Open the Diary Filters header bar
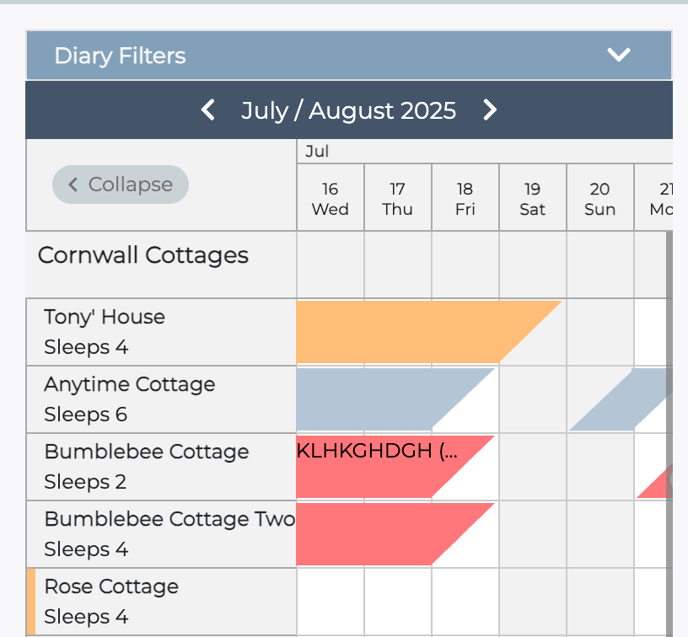 [300, 55]
